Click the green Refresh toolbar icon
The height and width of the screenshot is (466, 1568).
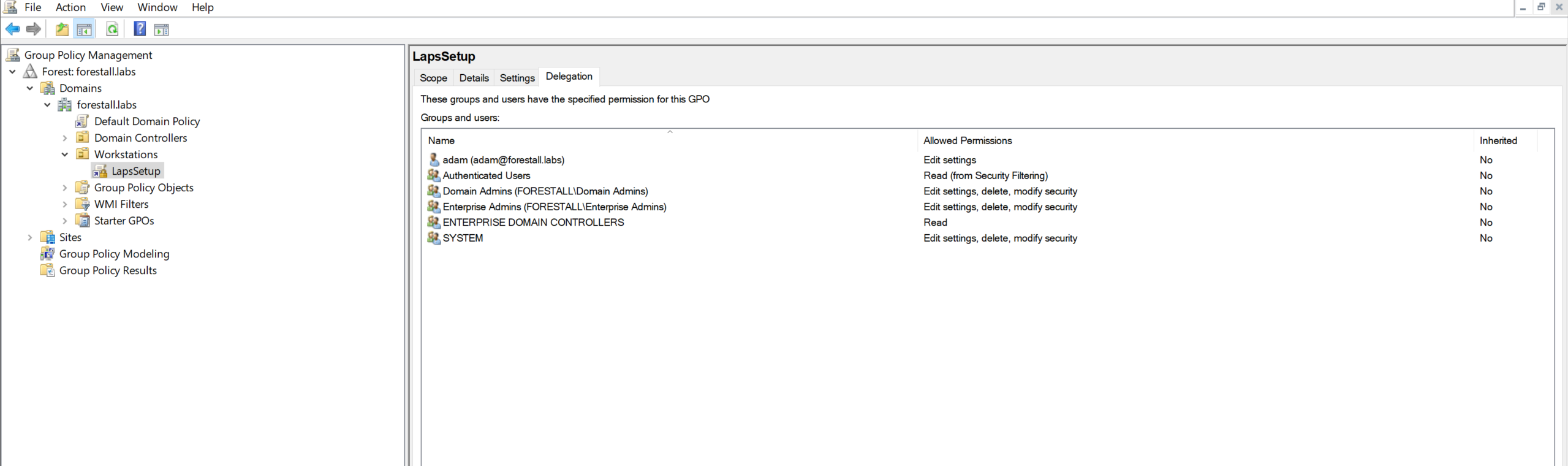[112, 29]
